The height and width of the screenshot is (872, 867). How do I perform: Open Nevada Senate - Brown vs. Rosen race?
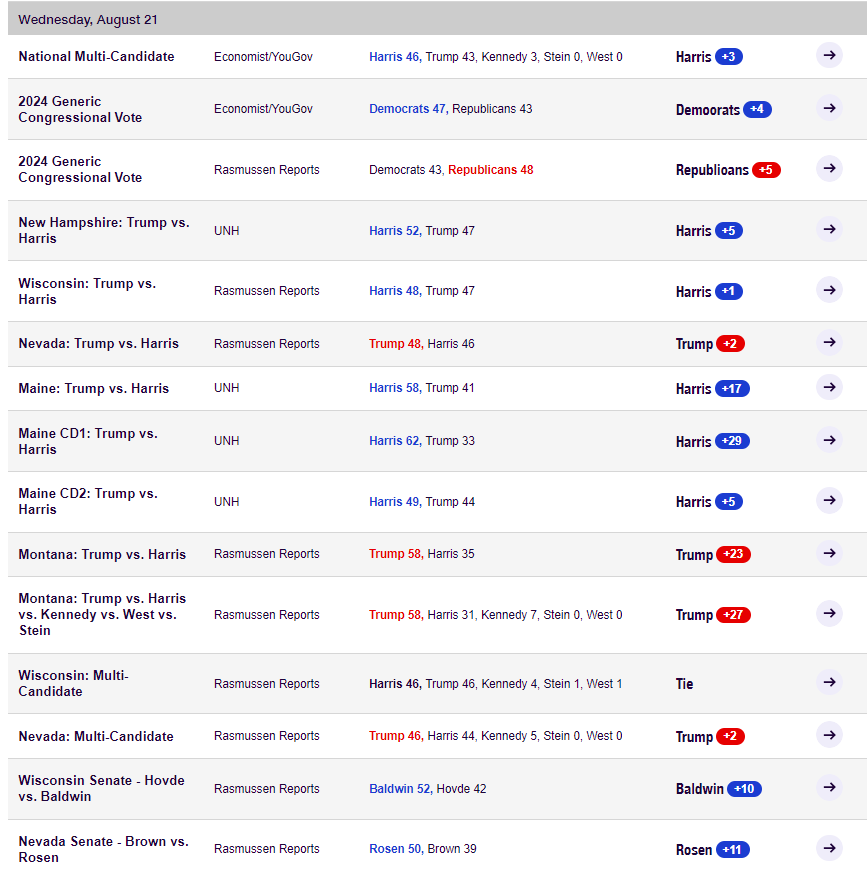click(103, 849)
